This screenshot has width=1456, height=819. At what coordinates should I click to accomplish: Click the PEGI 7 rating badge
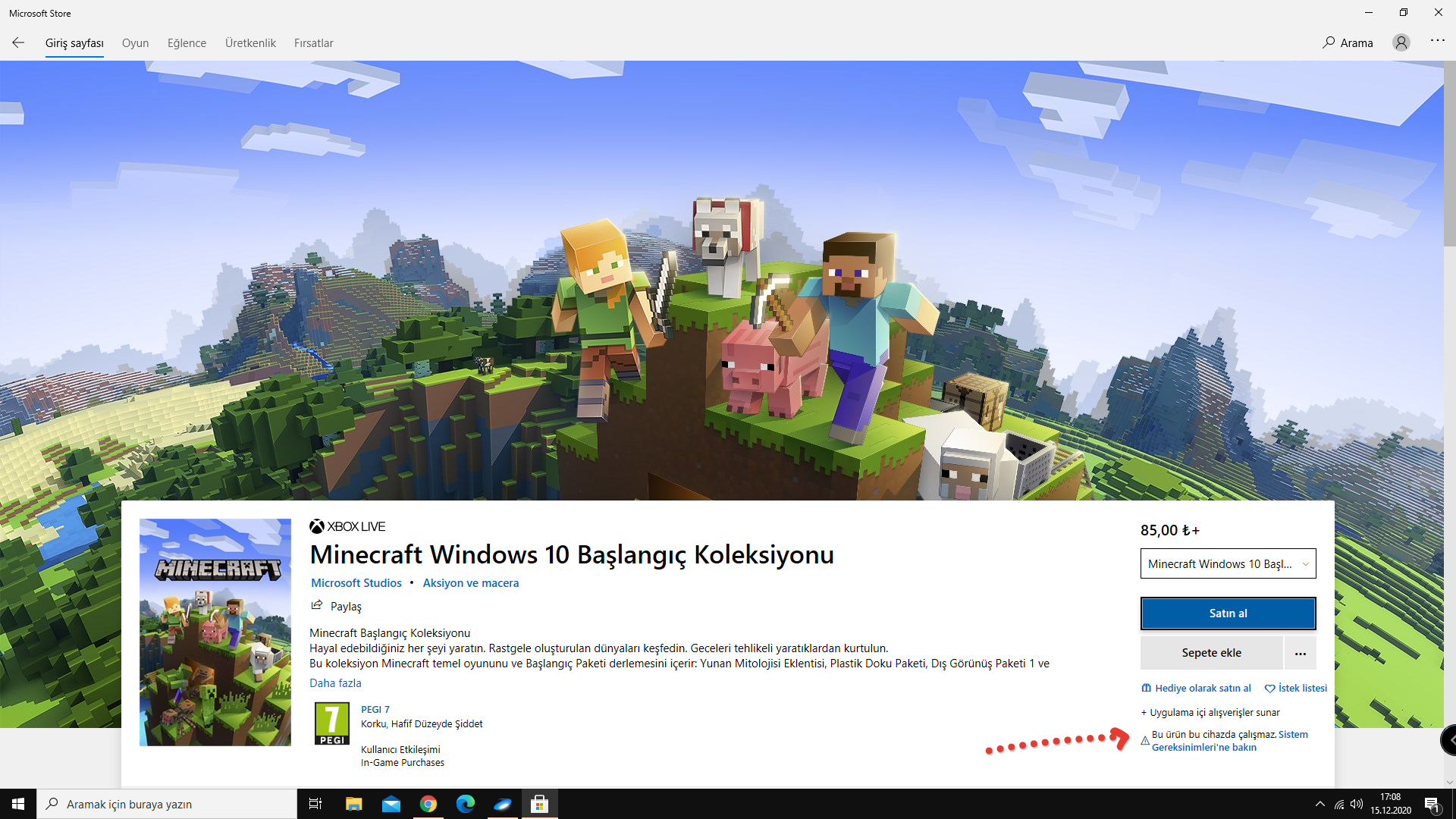(x=332, y=723)
